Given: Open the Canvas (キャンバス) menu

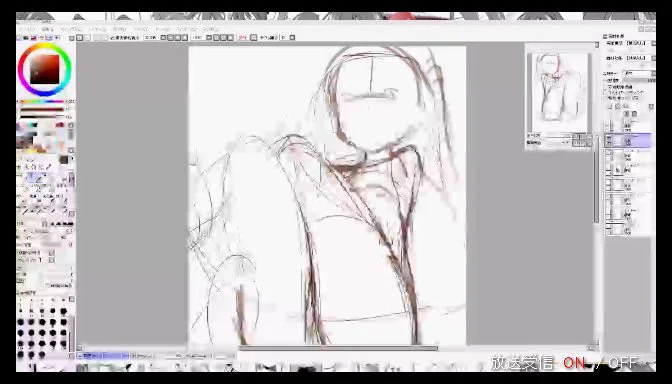Looking at the screenshot, I should coord(71,29).
